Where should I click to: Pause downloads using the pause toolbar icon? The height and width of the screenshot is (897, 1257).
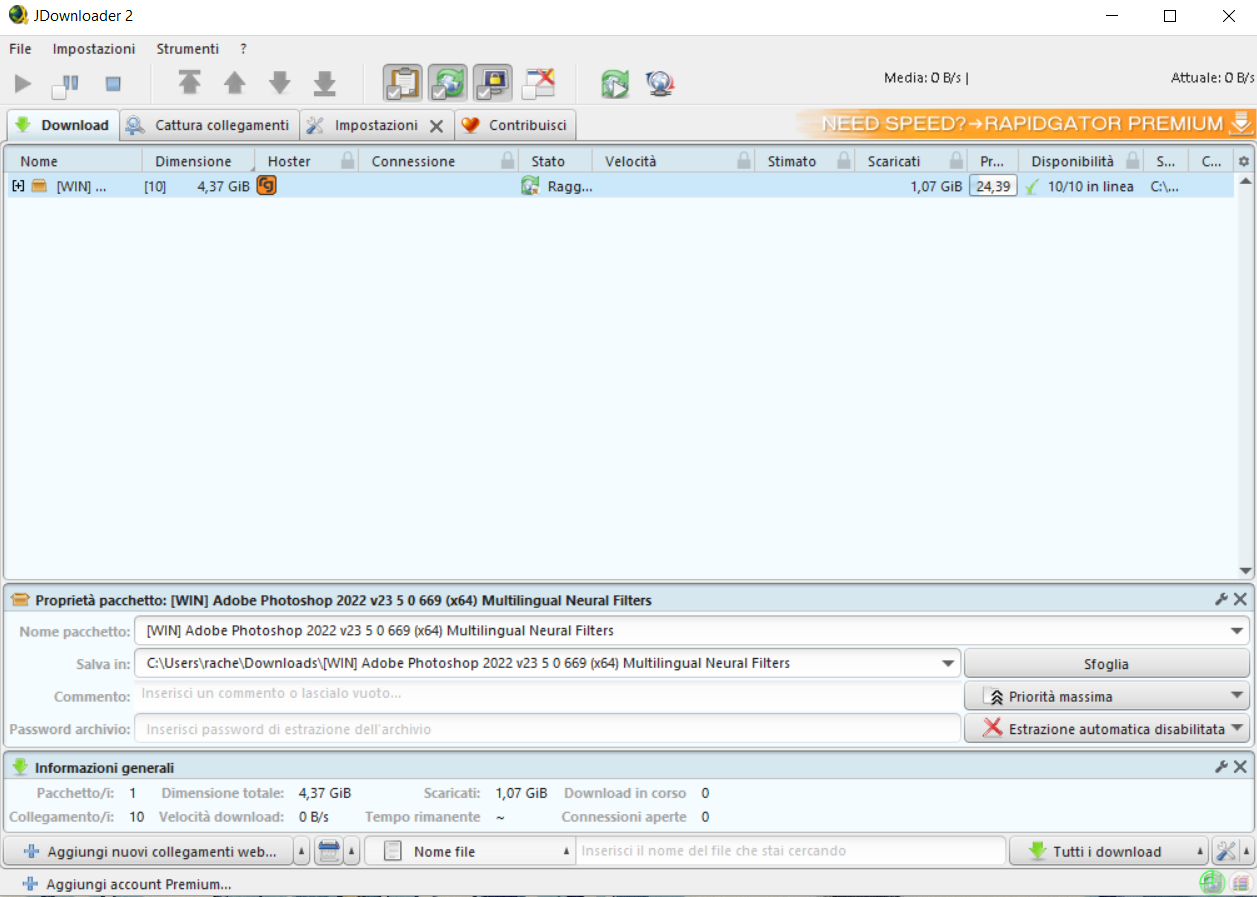point(66,85)
